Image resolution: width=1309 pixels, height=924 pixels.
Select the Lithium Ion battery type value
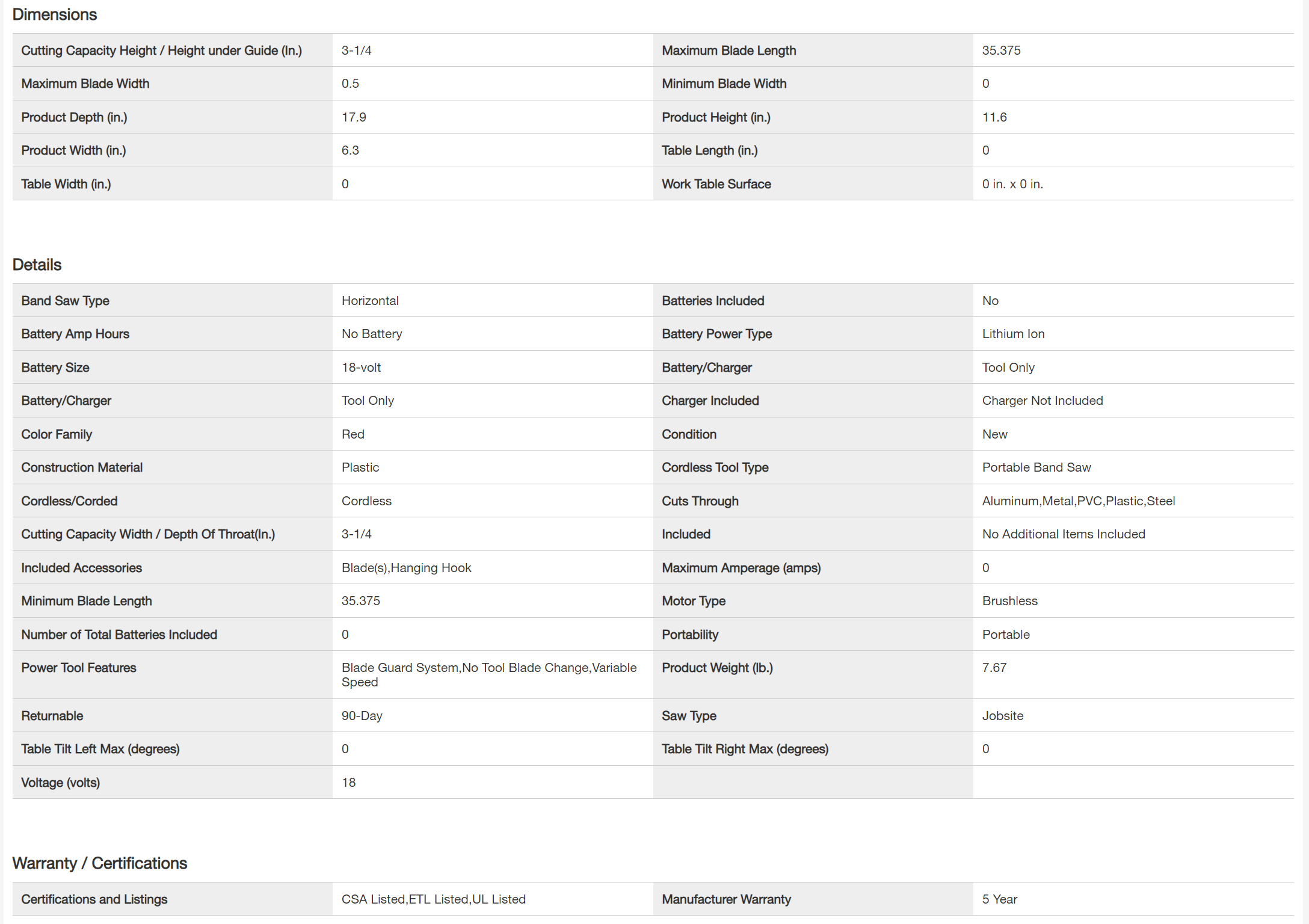pos(1013,334)
